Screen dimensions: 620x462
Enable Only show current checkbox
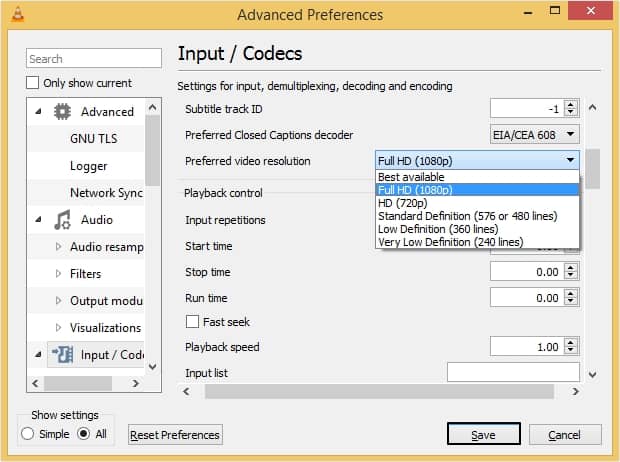tap(32, 83)
